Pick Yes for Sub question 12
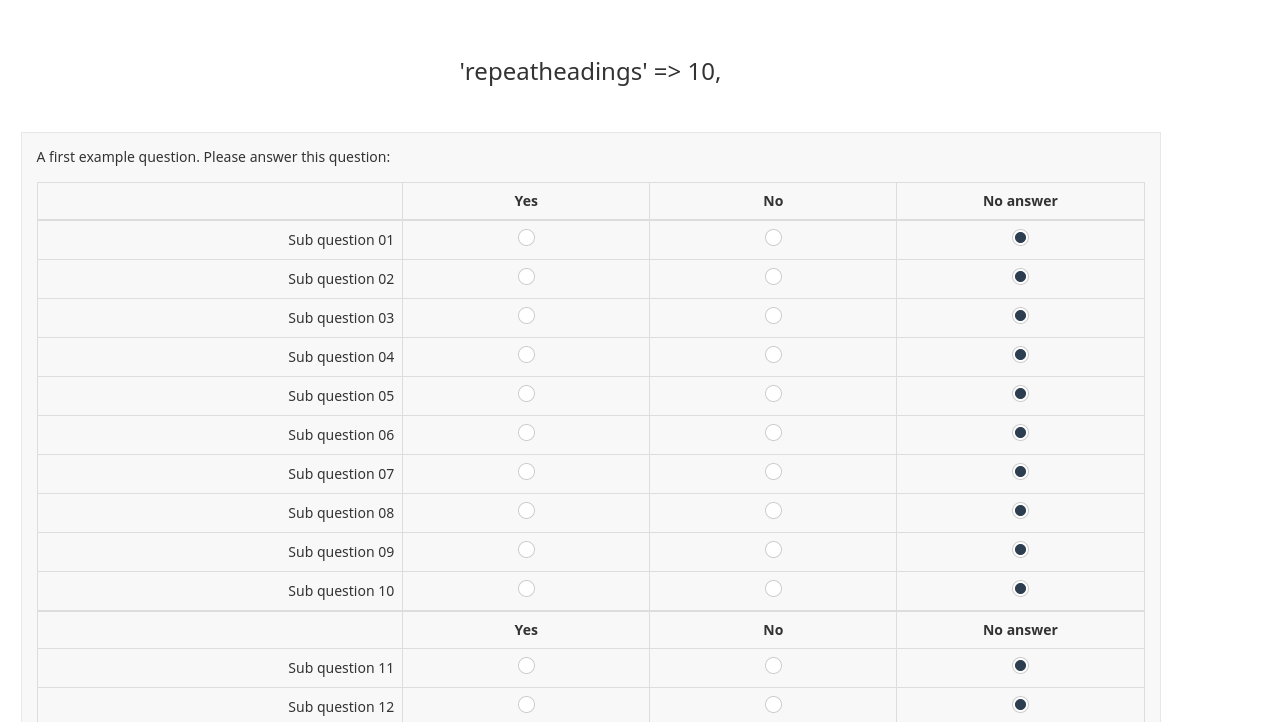Screen dimensions: 1283x722 pyautogui.click(x=526, y=705)
